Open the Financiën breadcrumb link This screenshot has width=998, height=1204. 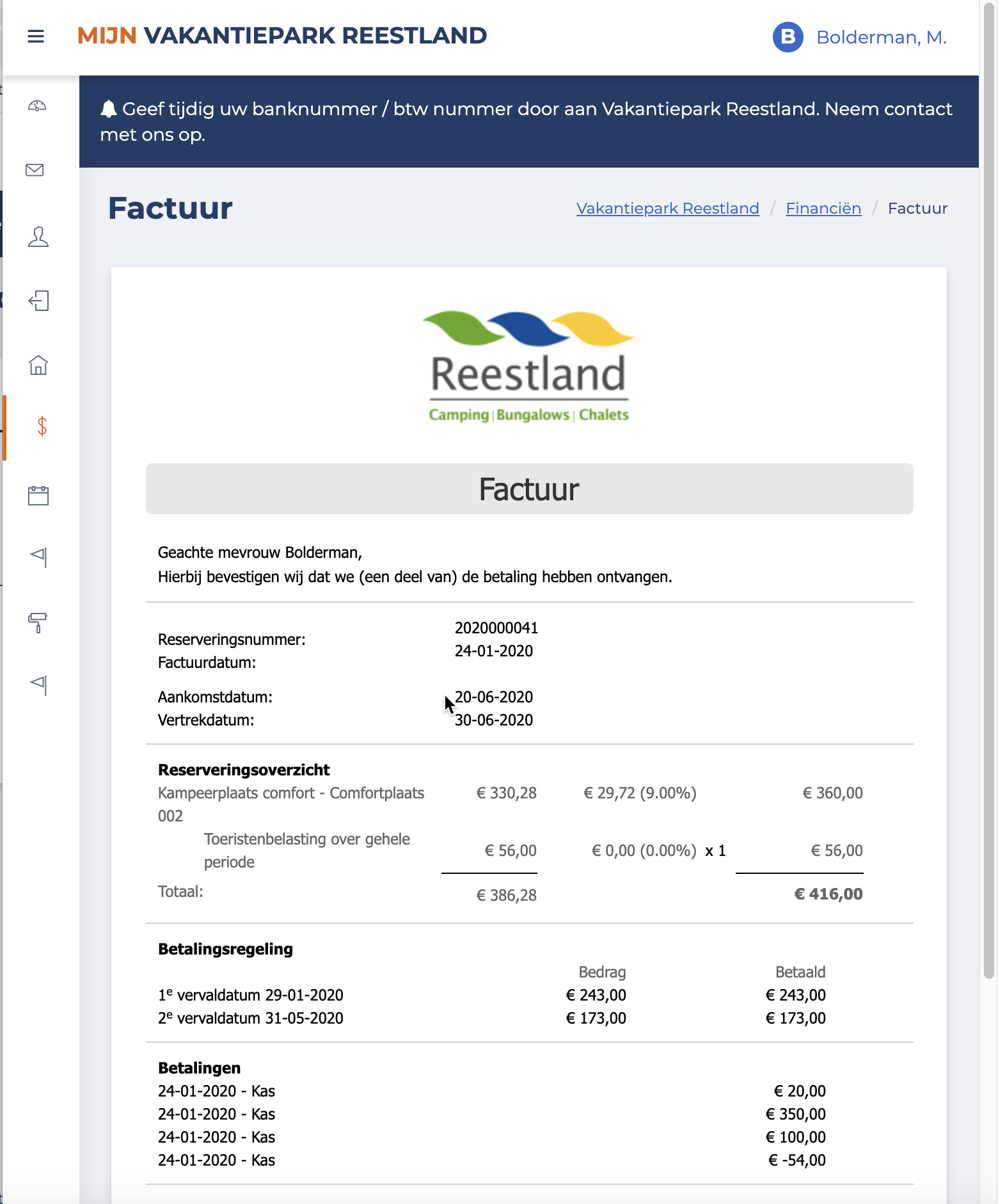click(823, 209)
